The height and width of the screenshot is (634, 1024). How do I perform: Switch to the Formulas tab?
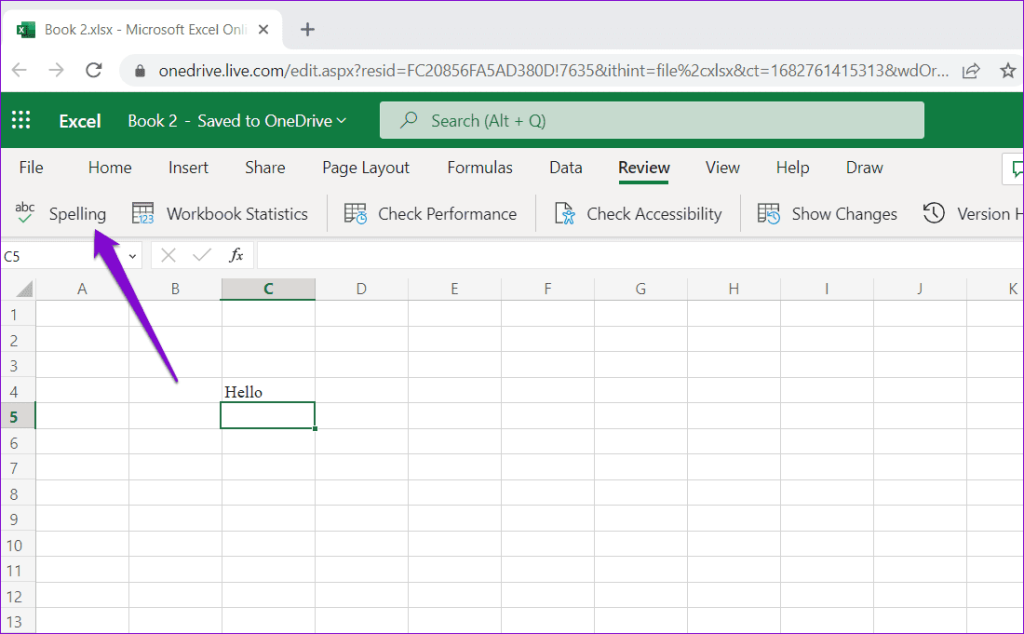pos(479,167)
